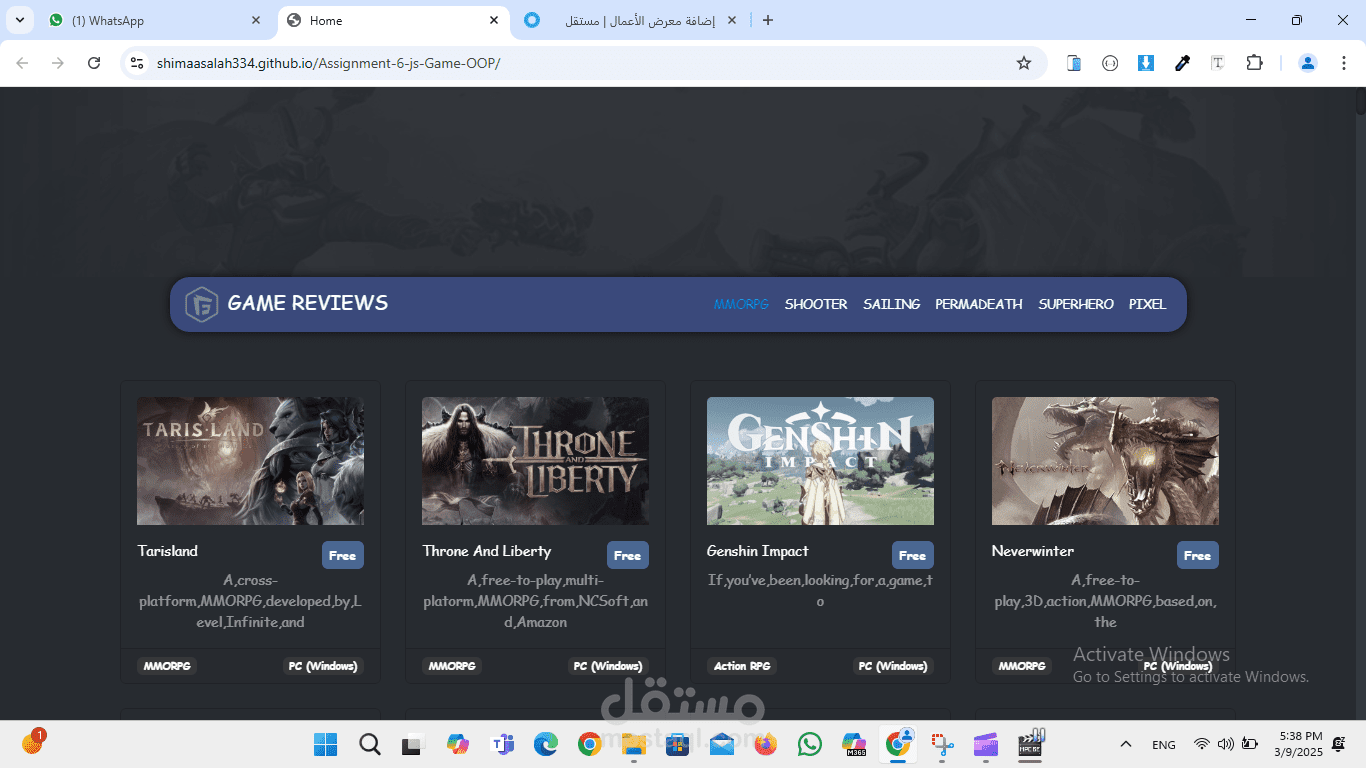Open Windows Search from taskbar
This screenshot has width=1366, height=768.
pyautogui.click(x=370, y=744)
